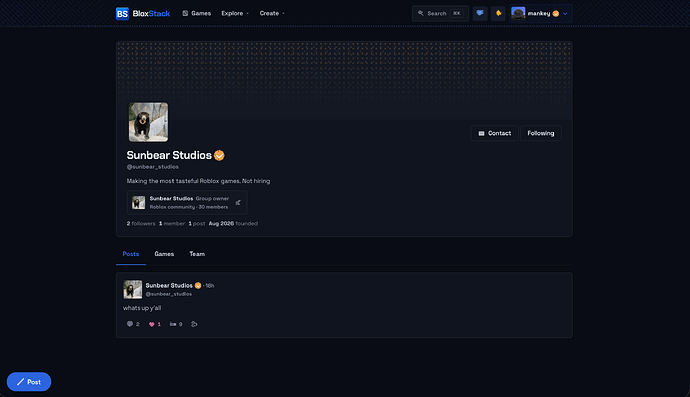Click the verified badge in the post header
This screenshot has height=397, width=690.
[198, 286]
